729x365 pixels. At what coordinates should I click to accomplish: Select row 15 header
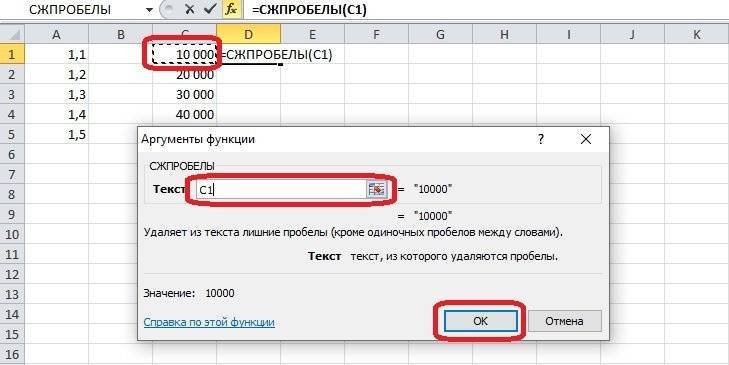click(x=12, y=335)
